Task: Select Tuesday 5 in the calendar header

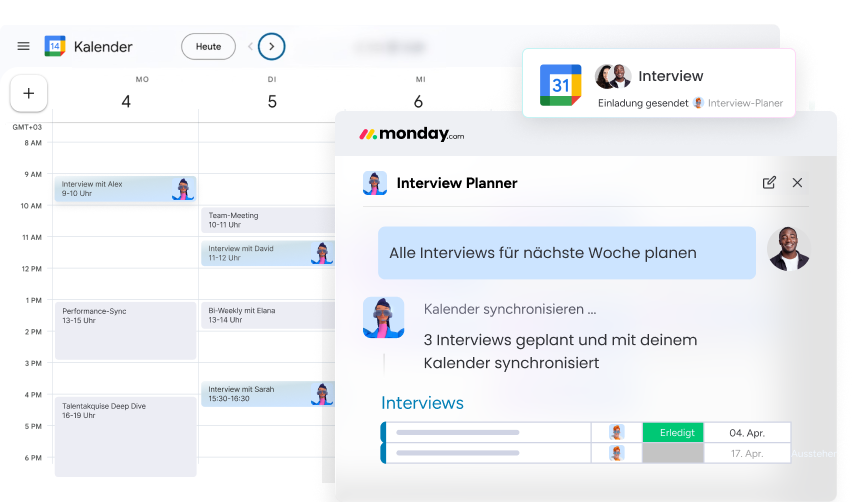Action: [272, 101]
